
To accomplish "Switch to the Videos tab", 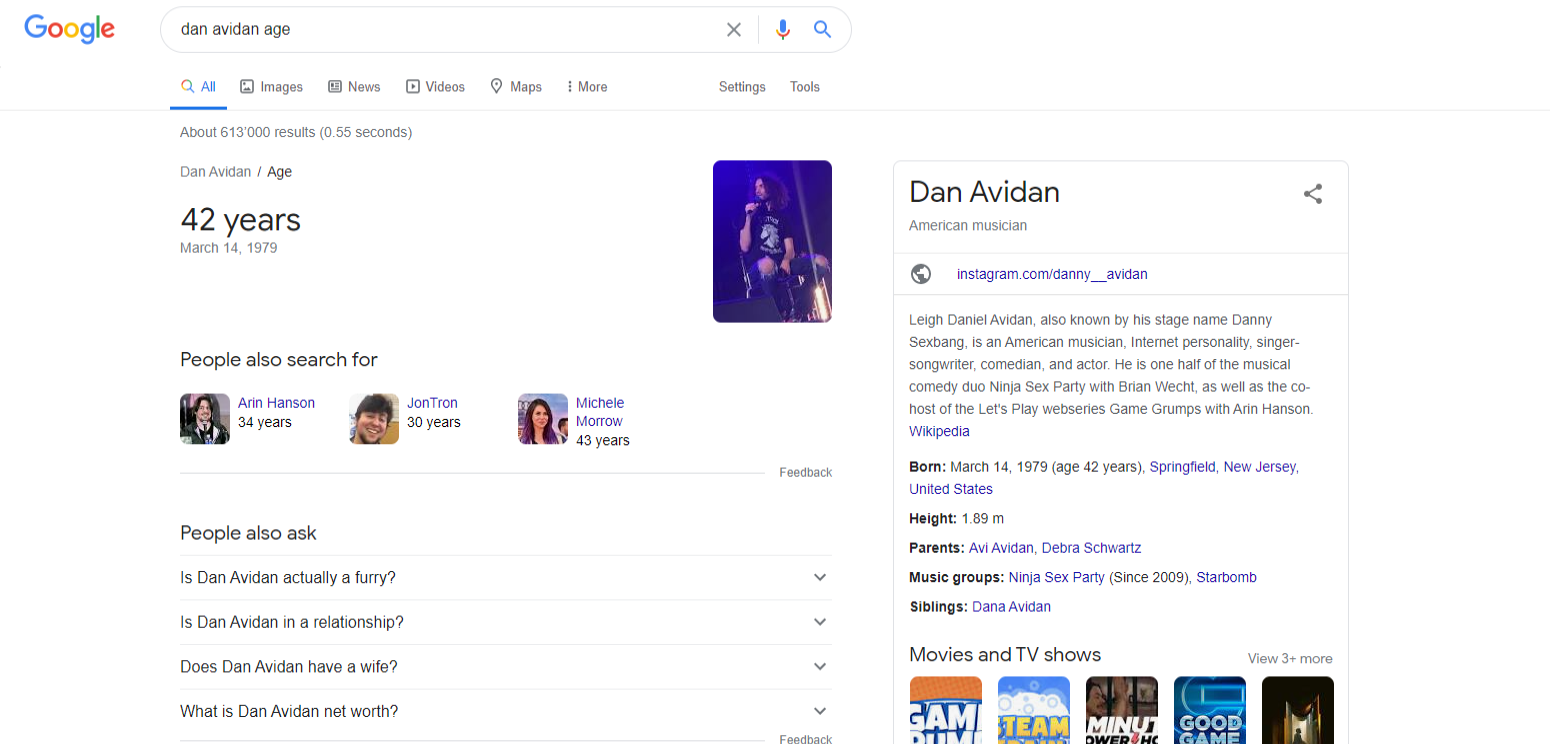I will tap(435, 87).
